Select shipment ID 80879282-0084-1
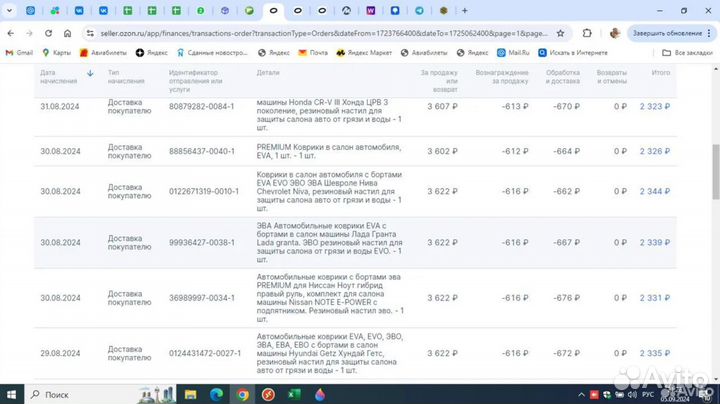 click(x=202, y=107)
